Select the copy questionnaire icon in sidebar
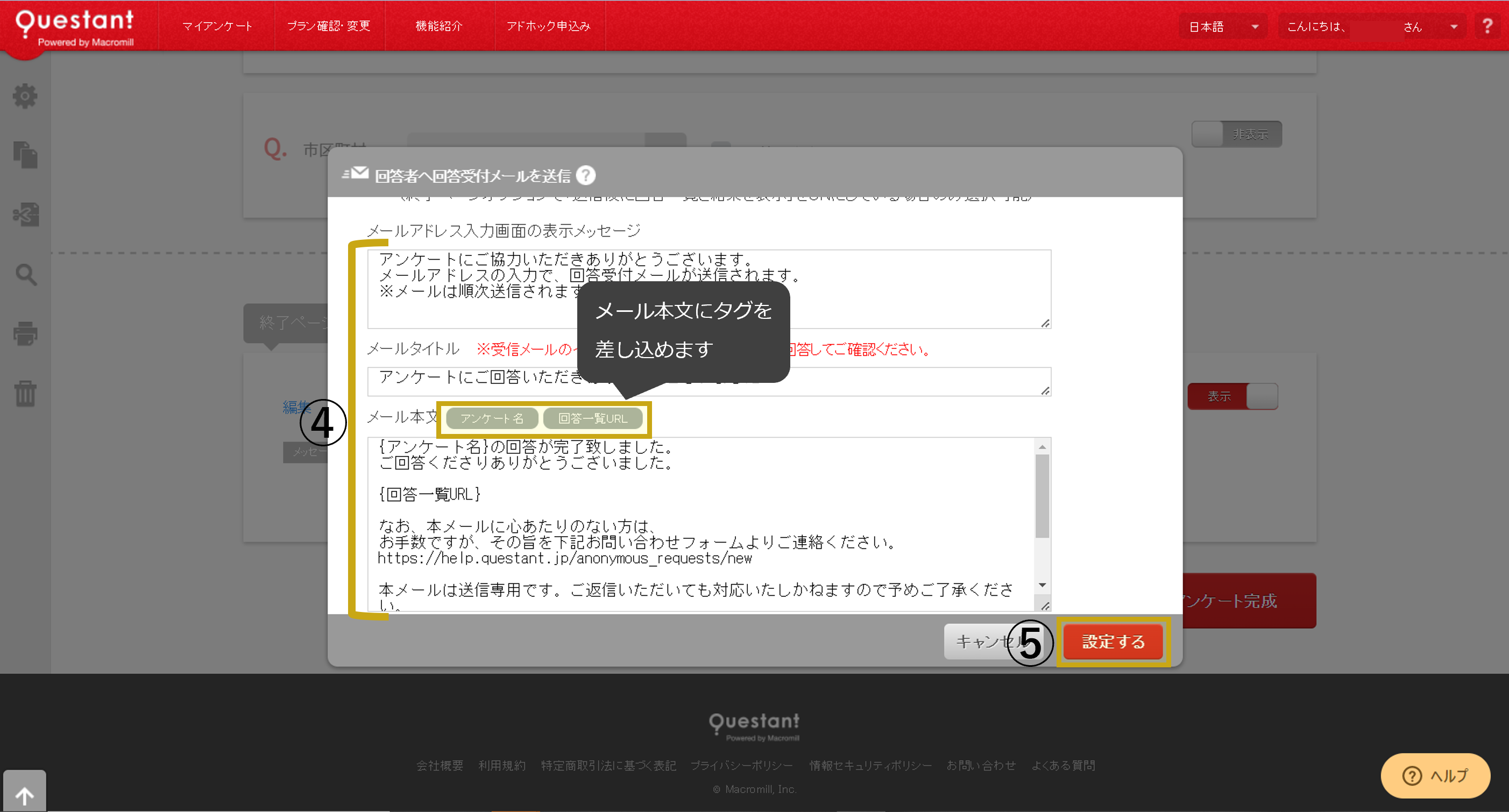This screenshot has width=1509, height=812. point(26,155)
